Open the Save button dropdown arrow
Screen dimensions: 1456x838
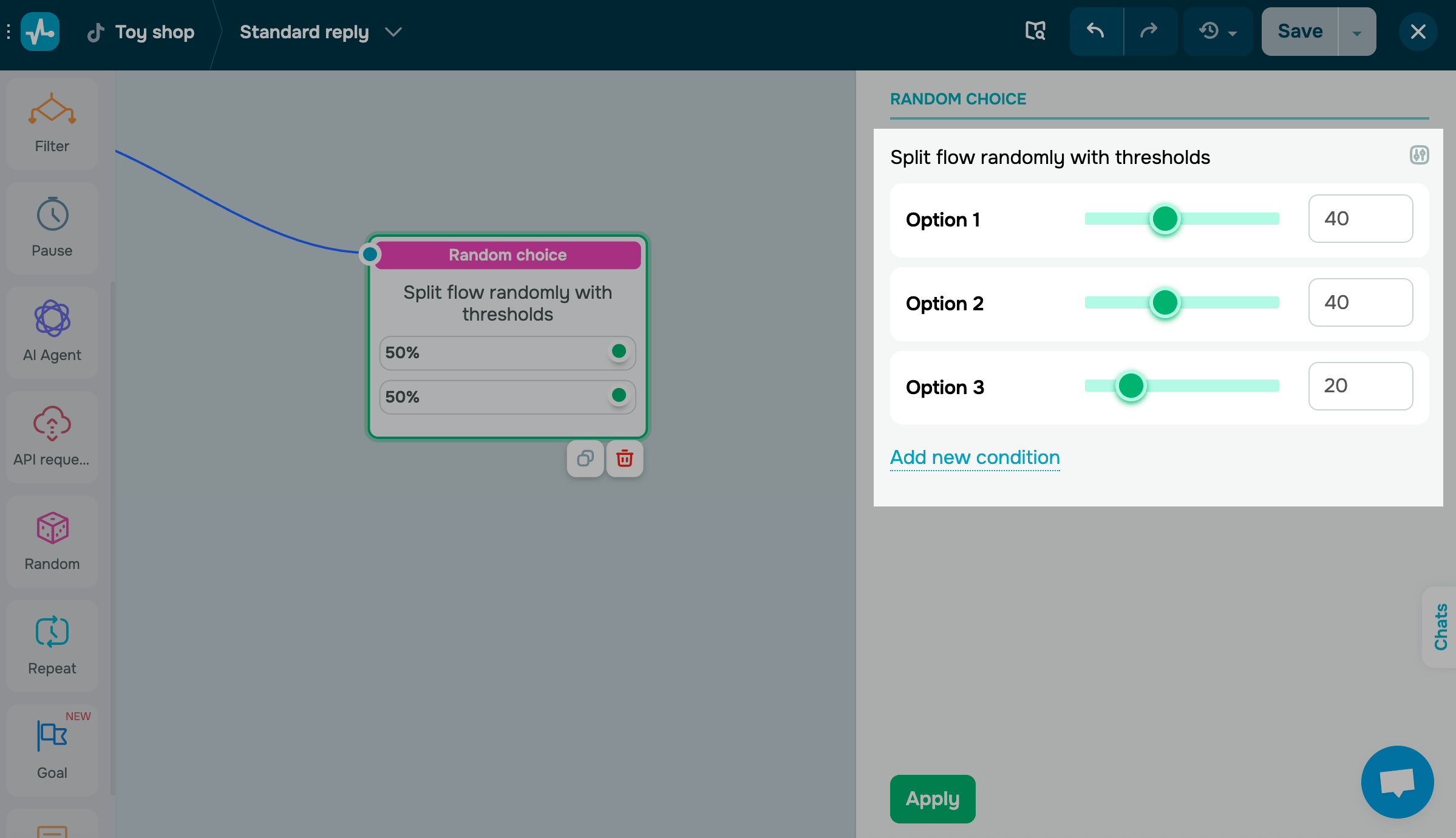coord(1358,31)
